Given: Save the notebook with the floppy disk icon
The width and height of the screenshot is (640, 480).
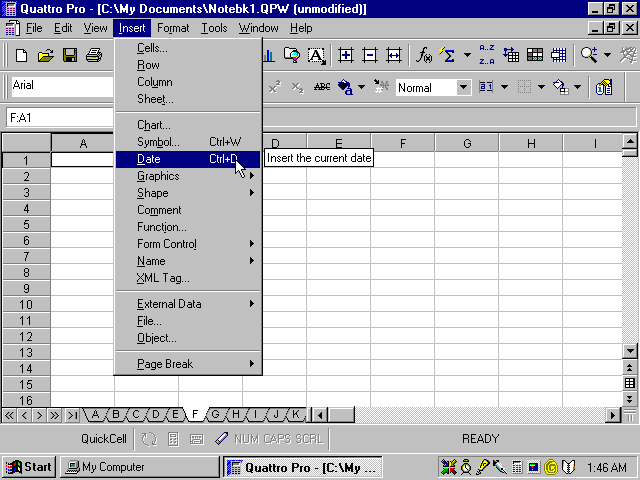Looking at the screenshot, I should click(70, 55).
